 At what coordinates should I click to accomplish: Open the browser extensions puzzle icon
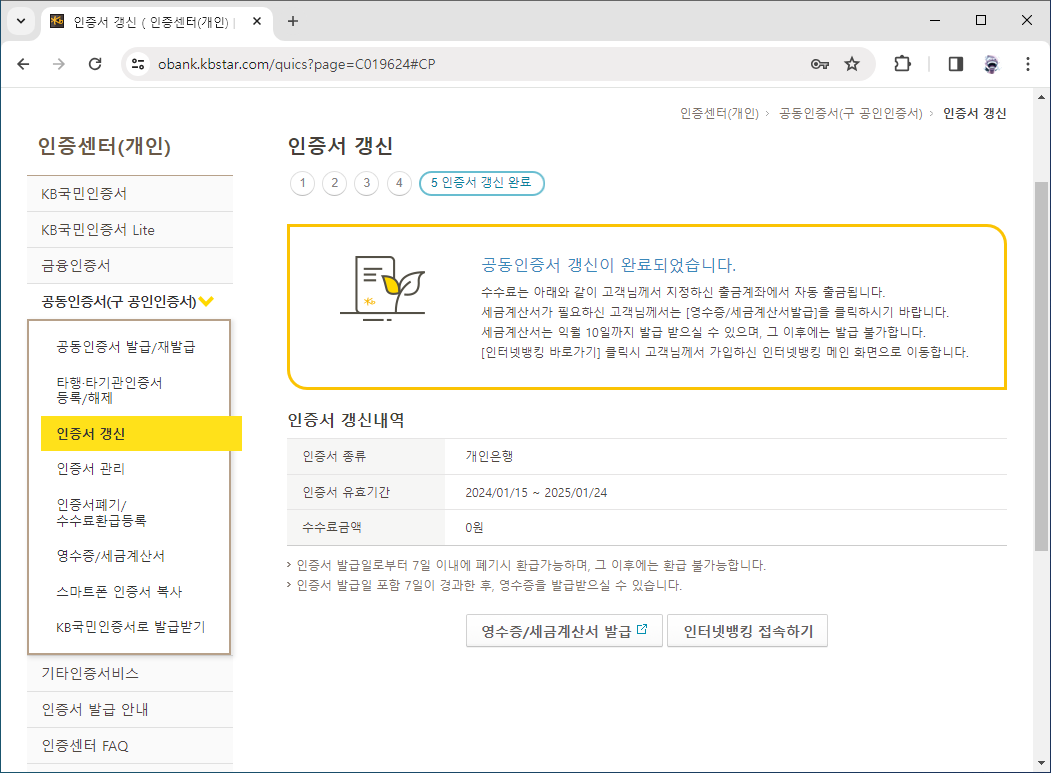point(902,64)
